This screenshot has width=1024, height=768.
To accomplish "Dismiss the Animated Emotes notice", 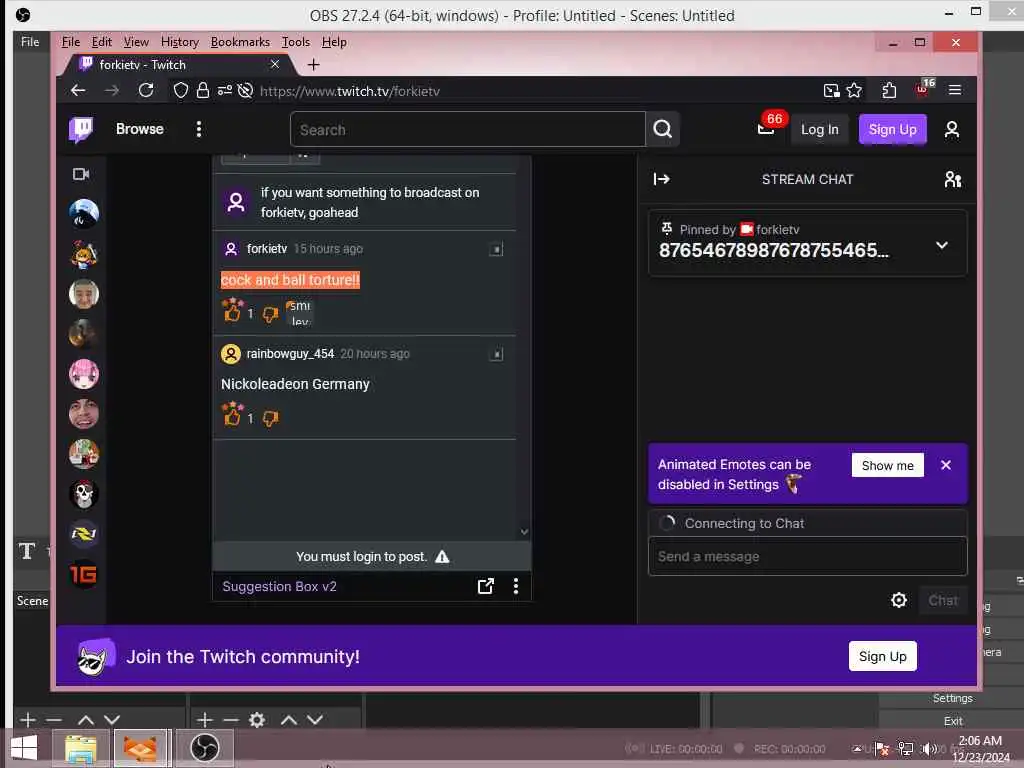I will [x=946, y=465].
